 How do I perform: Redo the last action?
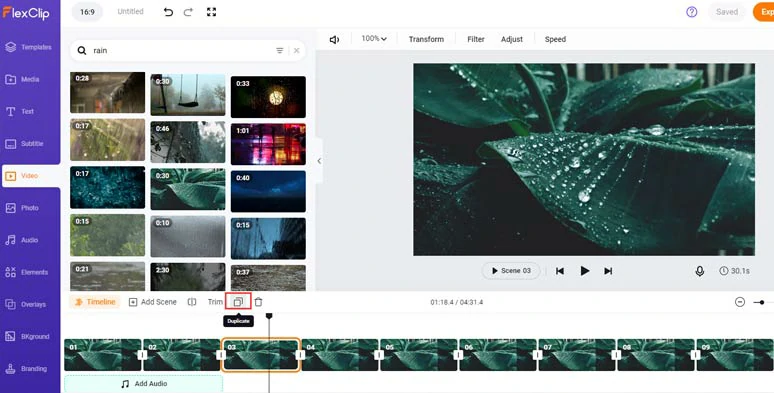[188, 12]
